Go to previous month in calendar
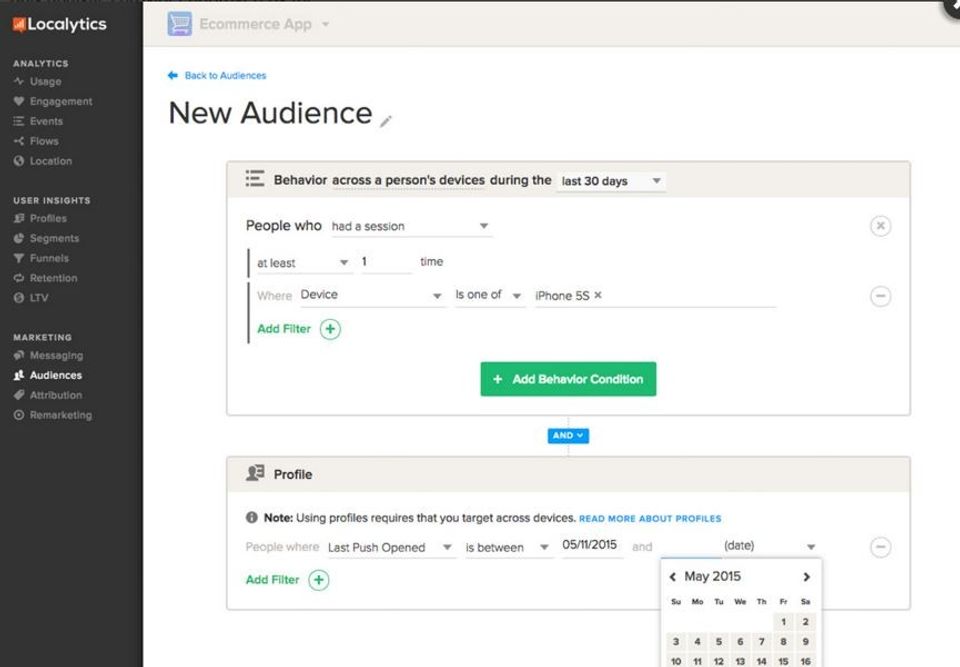Screen dimensions: 960x667 [x=672, y=576]
